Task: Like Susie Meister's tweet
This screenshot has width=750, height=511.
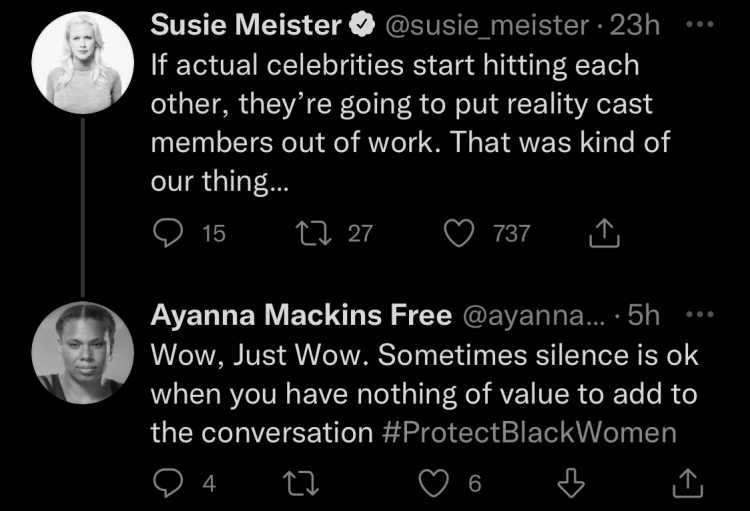Action: click(x=459, y=233)
